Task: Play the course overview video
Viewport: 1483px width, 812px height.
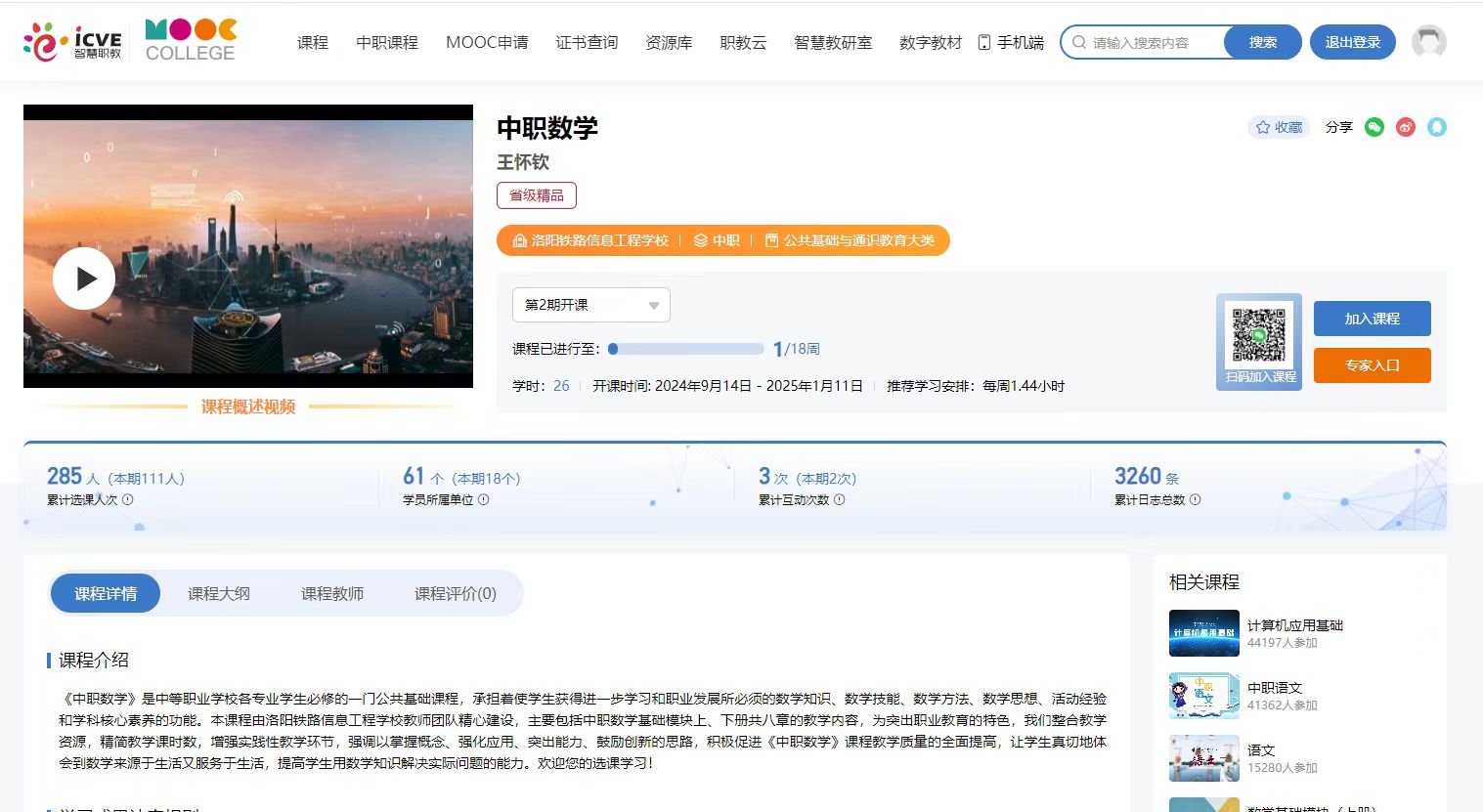Action: coord(84,278)
